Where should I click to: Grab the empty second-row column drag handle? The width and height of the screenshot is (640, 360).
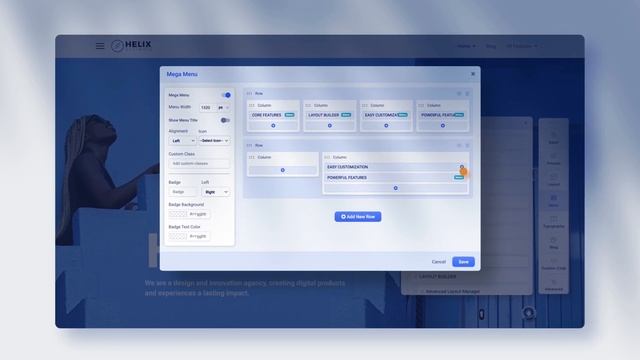252,157
